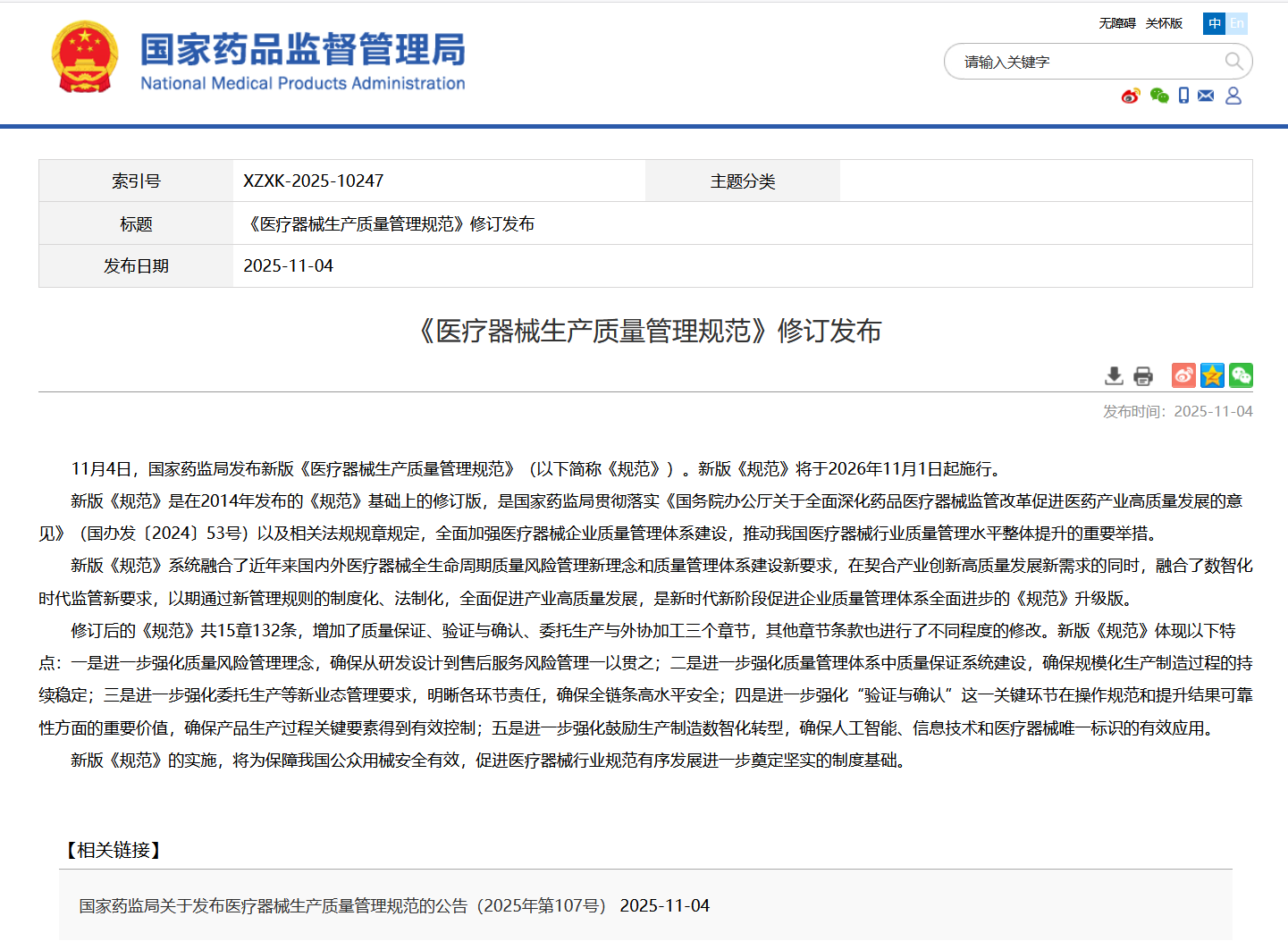
Task: Open the 无障碍 accessibility mode
Action: click(1115, 23)
